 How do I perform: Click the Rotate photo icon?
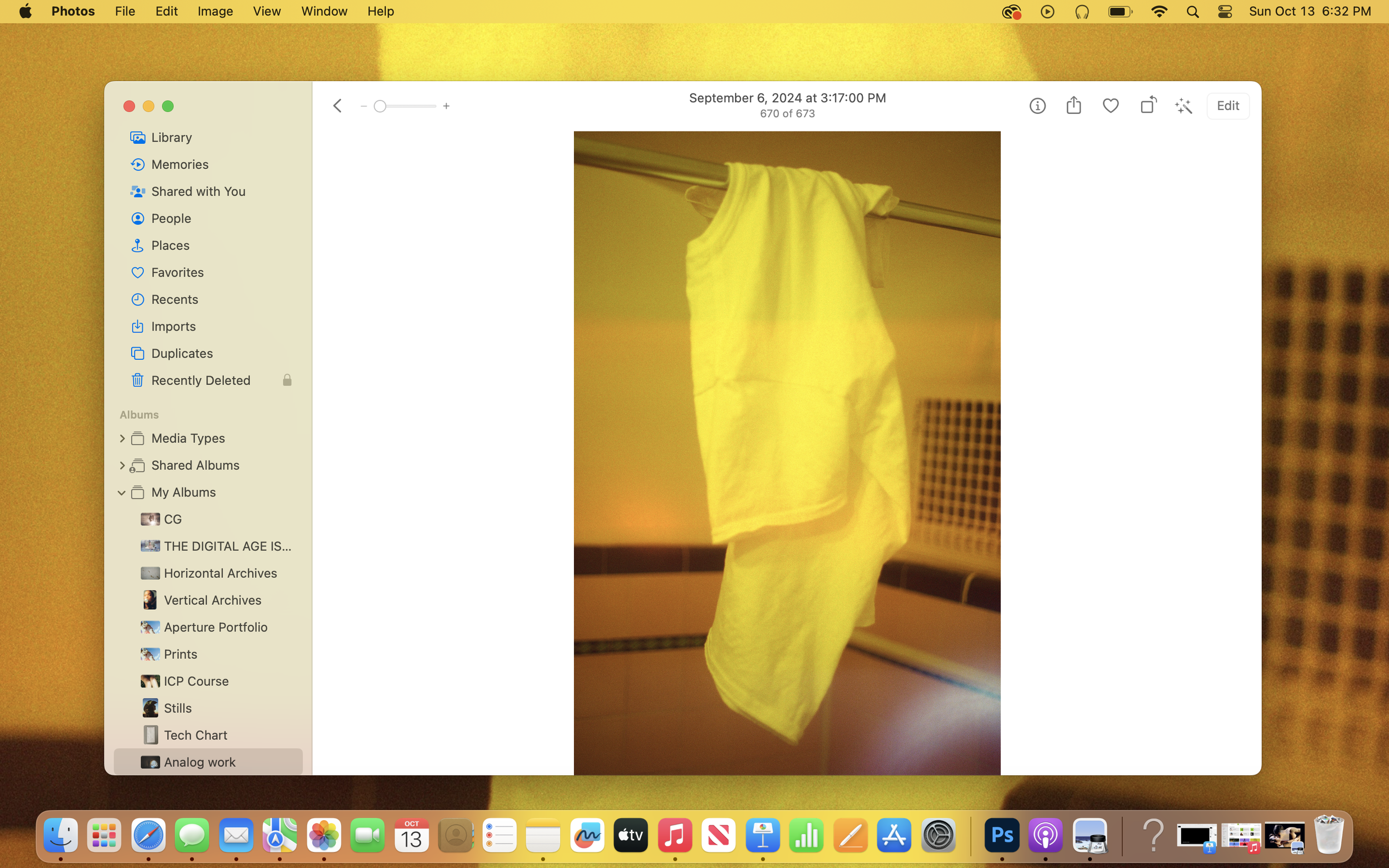[x=1147, y=105]
